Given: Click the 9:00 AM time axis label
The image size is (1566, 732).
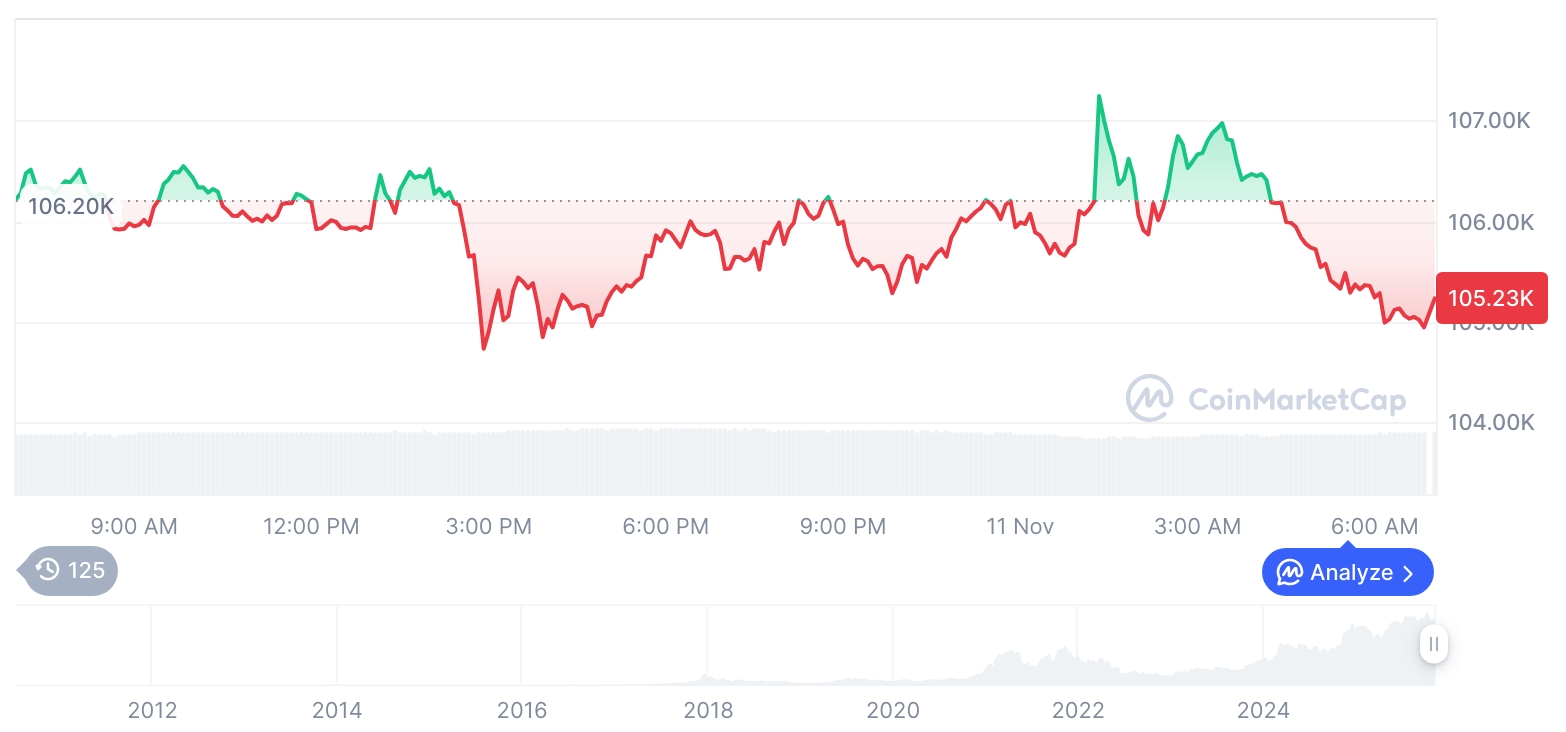Looking at the screenshot, I should pyautogui.click(x=134, y=526).
